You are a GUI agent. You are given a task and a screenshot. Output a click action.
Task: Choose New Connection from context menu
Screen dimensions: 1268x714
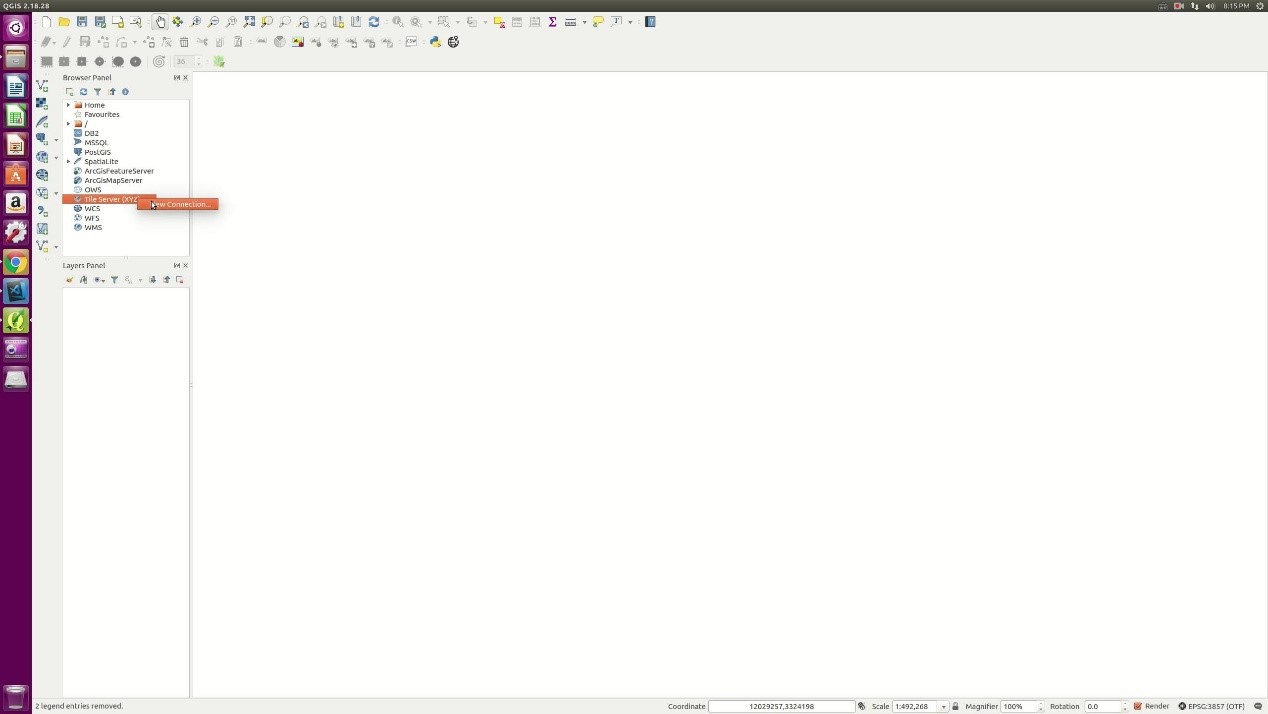coord(181,204)
